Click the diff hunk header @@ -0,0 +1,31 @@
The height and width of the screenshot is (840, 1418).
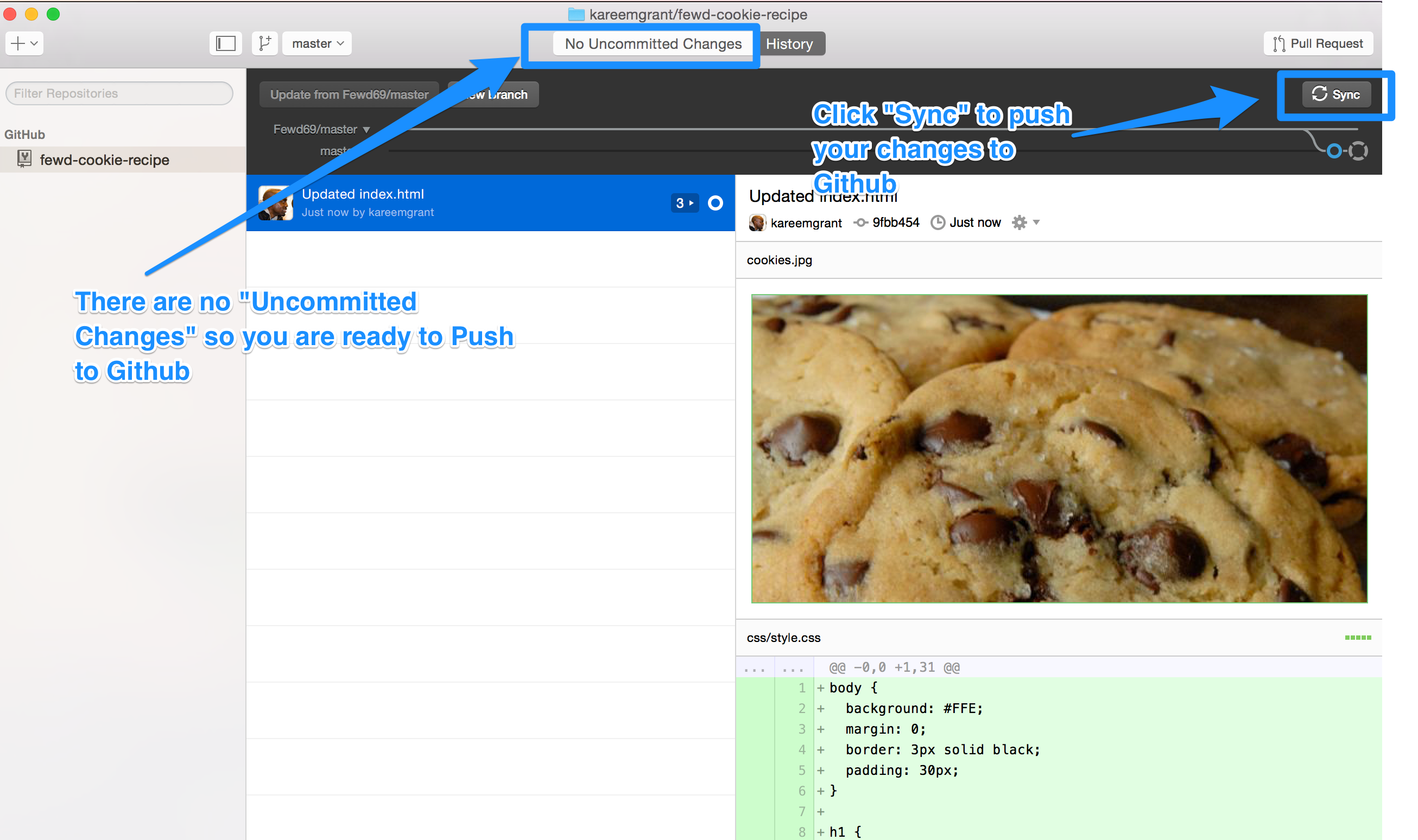click(x=894, y=667)
